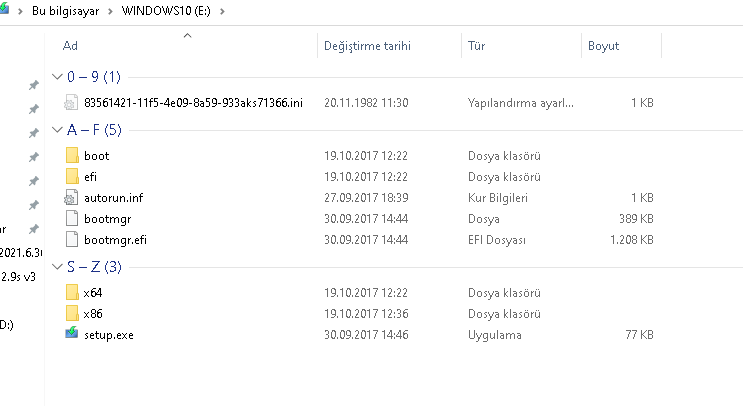743x406 pixels.
Task: Navigate to Bu bilgisayar in breadcrumb
Action: (63, 11)
